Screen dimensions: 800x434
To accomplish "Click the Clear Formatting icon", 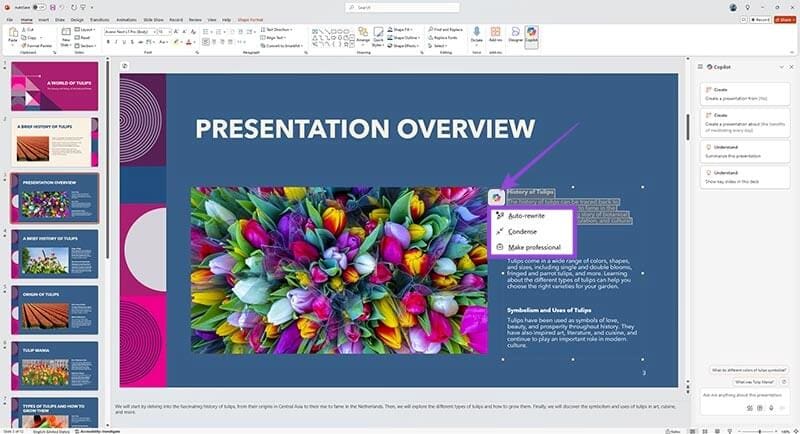I will pos(193,32).
